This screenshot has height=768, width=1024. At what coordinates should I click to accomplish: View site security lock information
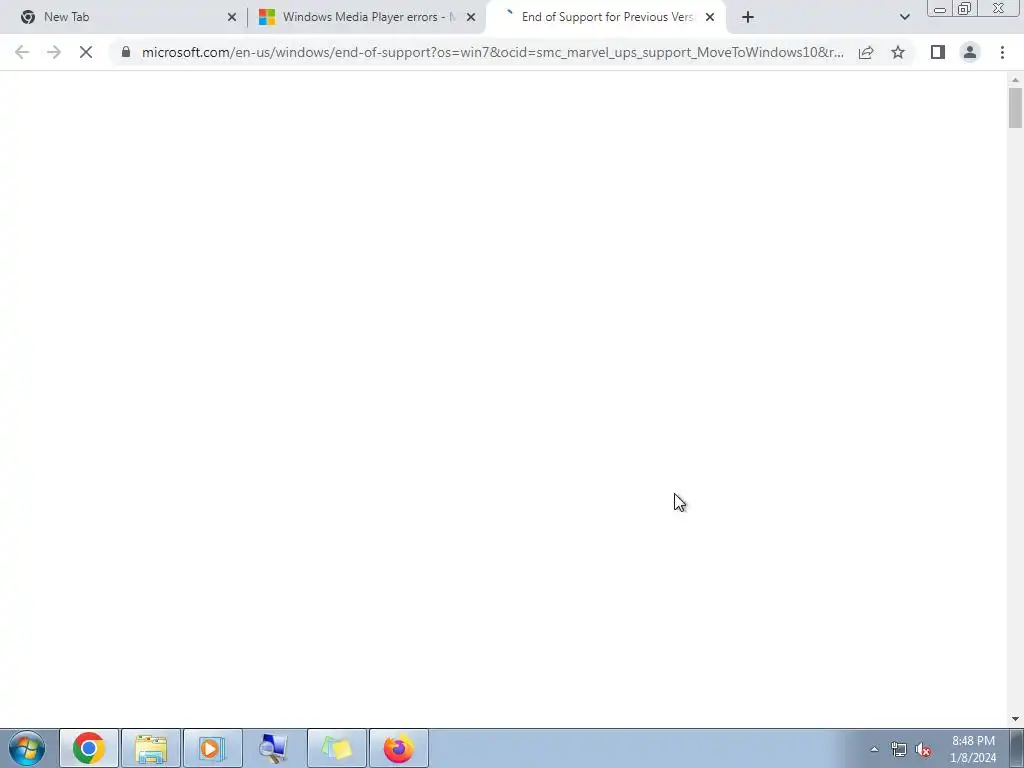click(x=126, y=52)
